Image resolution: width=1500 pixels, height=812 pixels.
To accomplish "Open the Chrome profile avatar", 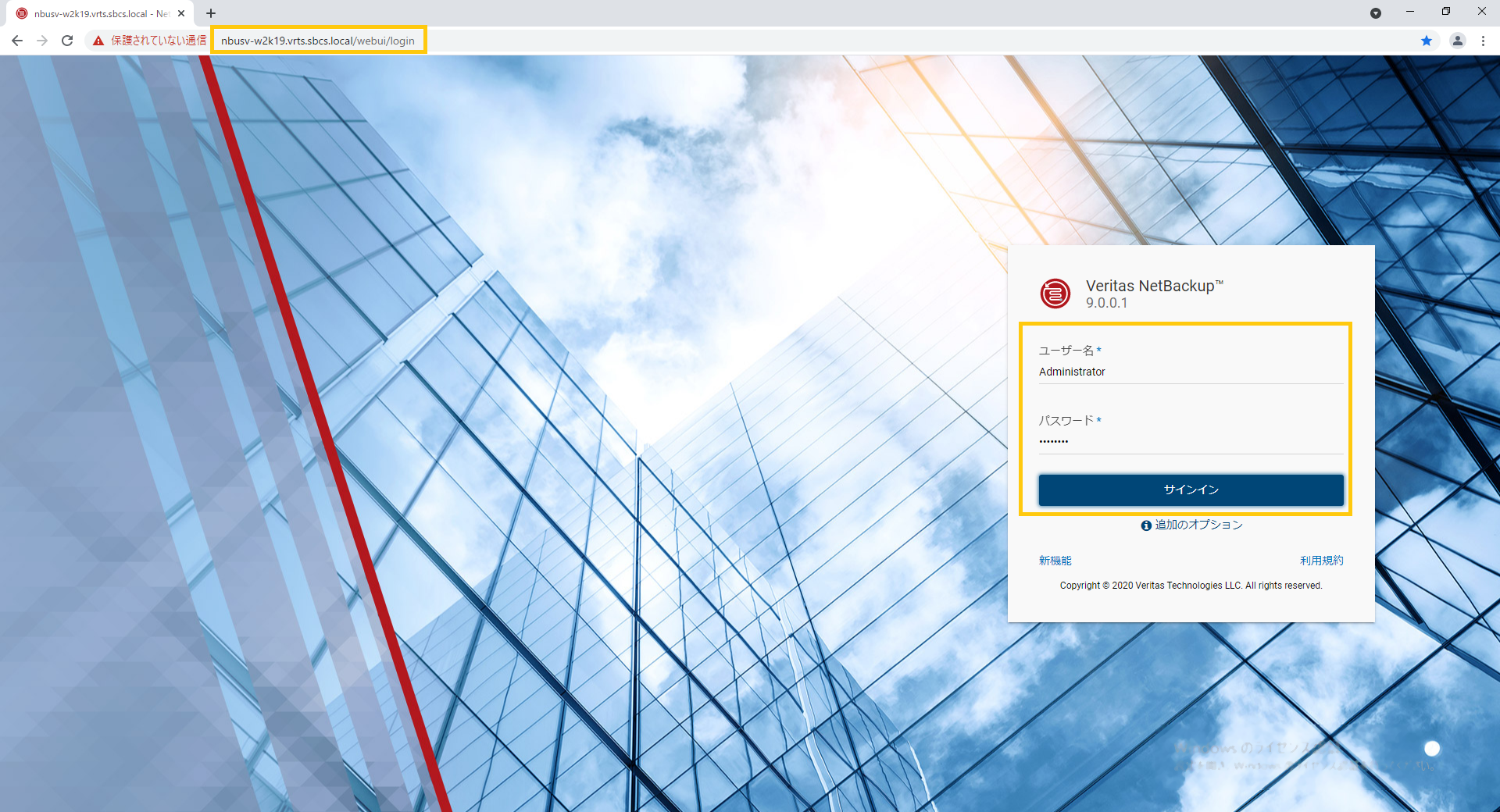I will coord(1457,41).
